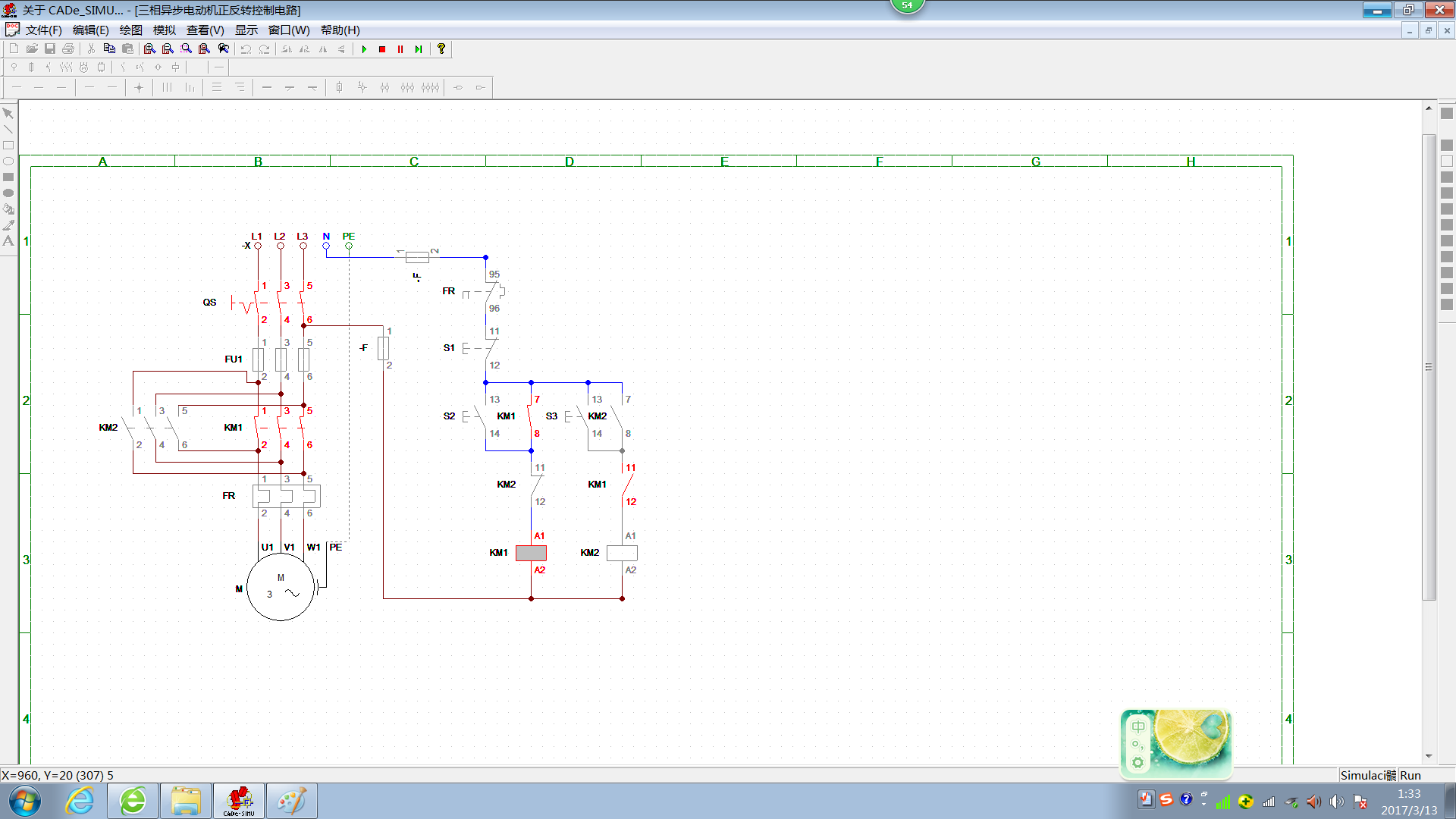The height and width of the screenshot is (819, 1456).
Task: Trip the FR thermal relay contact 95-96
Action: point(485,291)
